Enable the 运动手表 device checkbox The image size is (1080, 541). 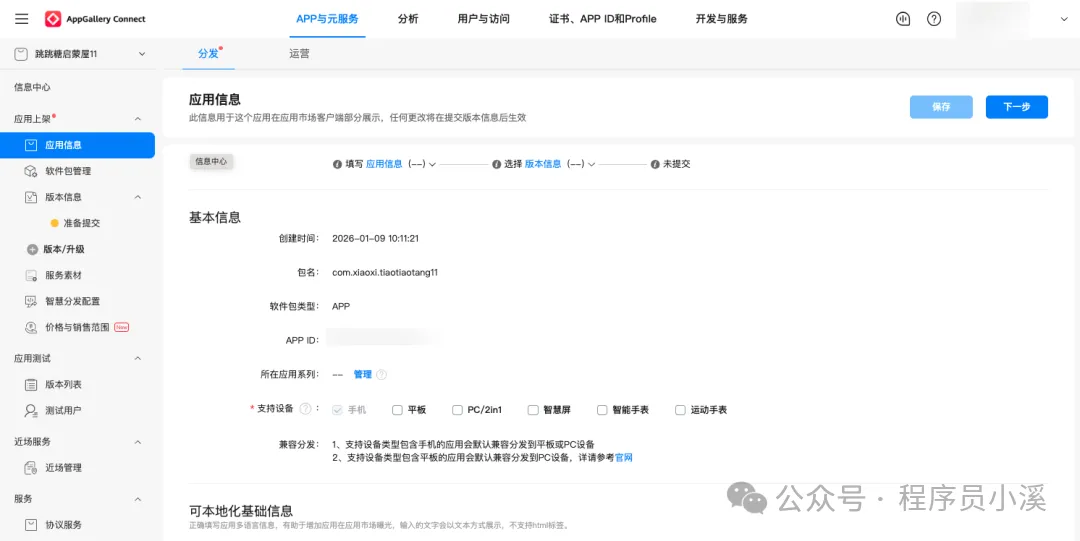(680, 410)
